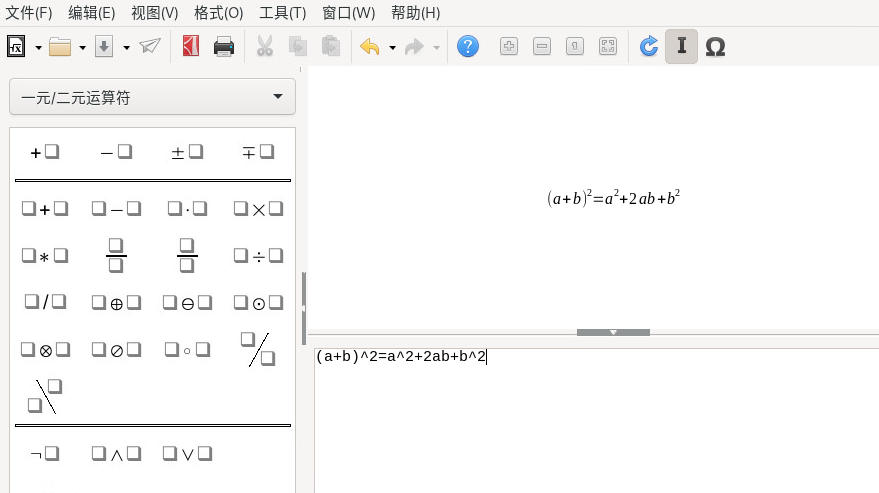The image size is (879, 493).
Task: Open the dropdown arrow next to Undo
Action: [x=392, y=47]
